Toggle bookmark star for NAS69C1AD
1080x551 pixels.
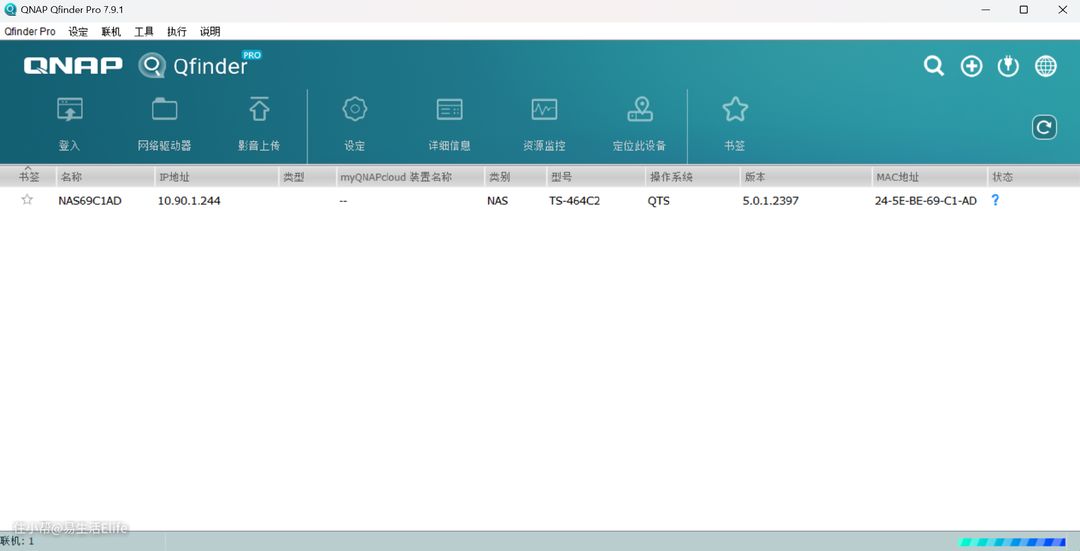tap(27, 200)
